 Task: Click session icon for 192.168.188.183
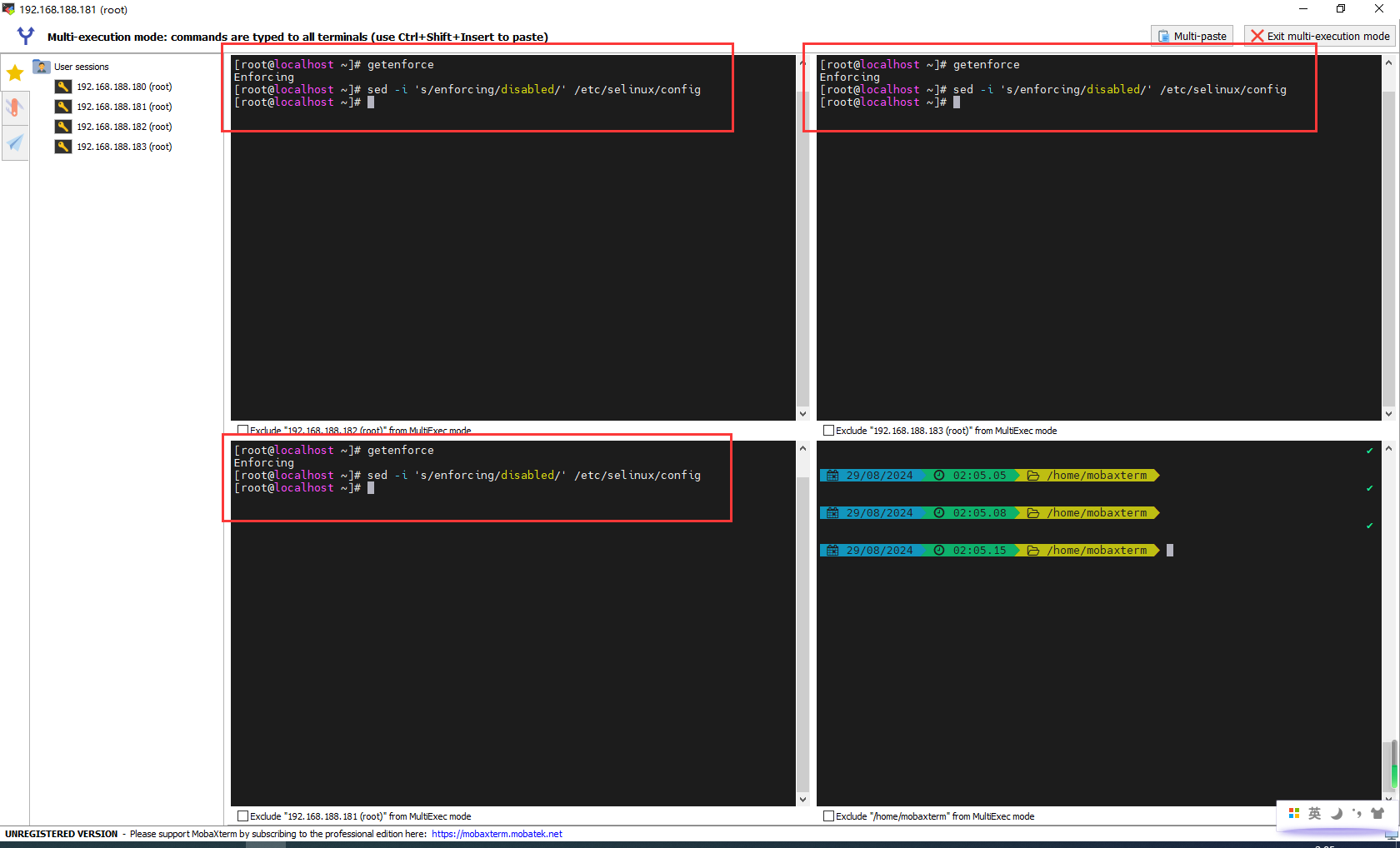point(63,147)
